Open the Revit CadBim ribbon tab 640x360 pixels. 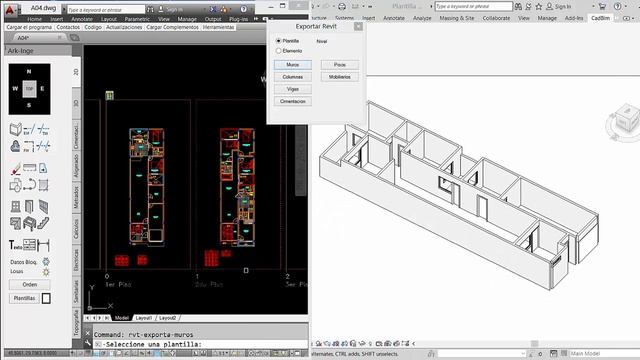pyautogui.click(x=600, y=18)
